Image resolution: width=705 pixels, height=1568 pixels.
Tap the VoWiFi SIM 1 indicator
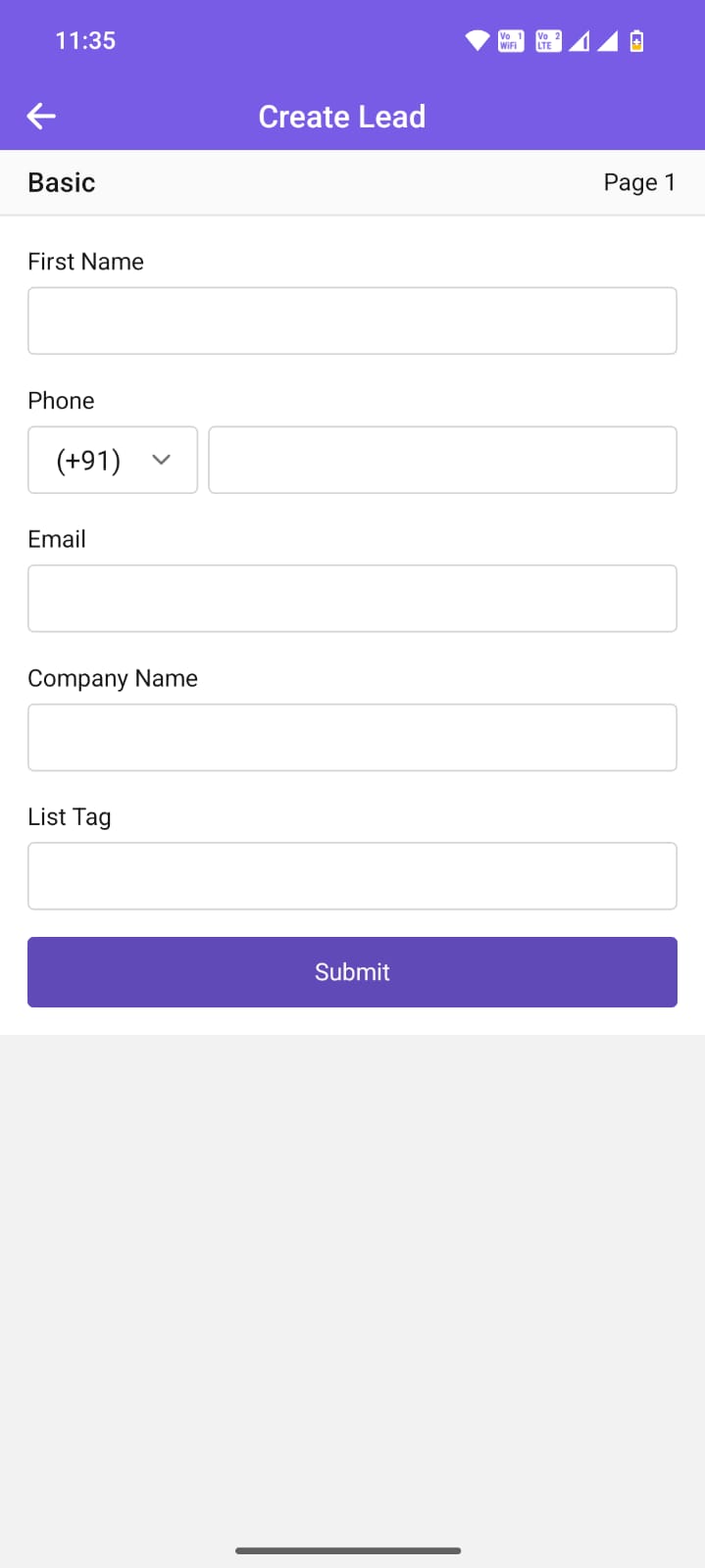point(511,41)
